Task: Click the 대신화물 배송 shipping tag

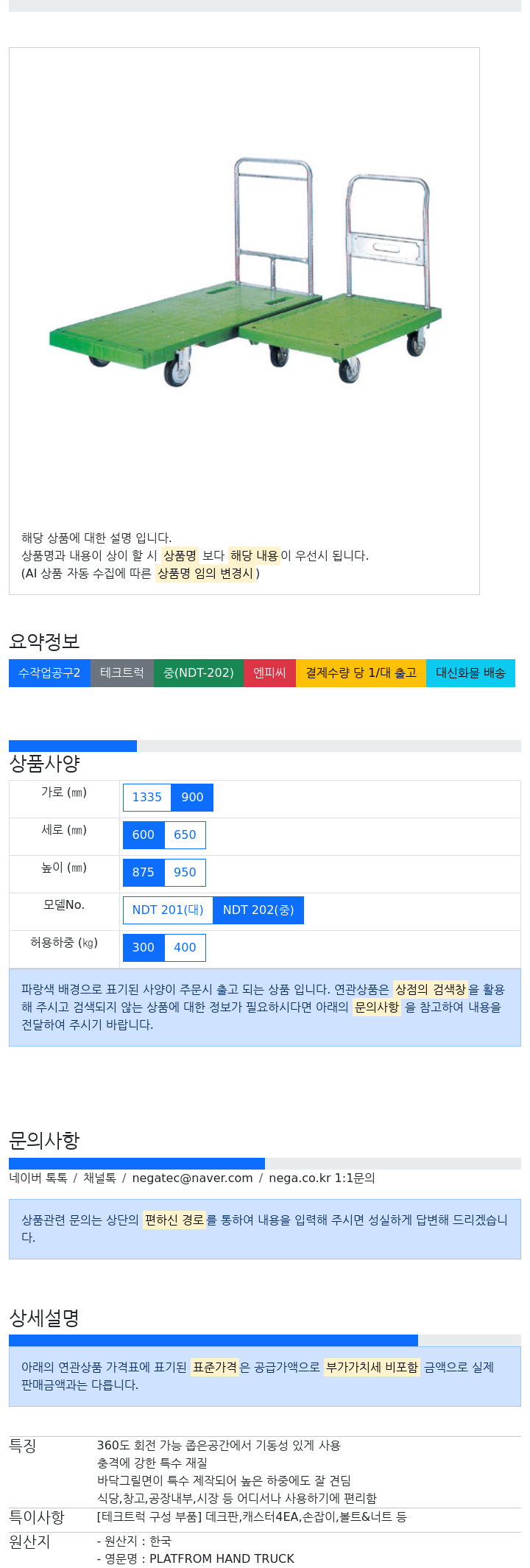Action: 470,673
